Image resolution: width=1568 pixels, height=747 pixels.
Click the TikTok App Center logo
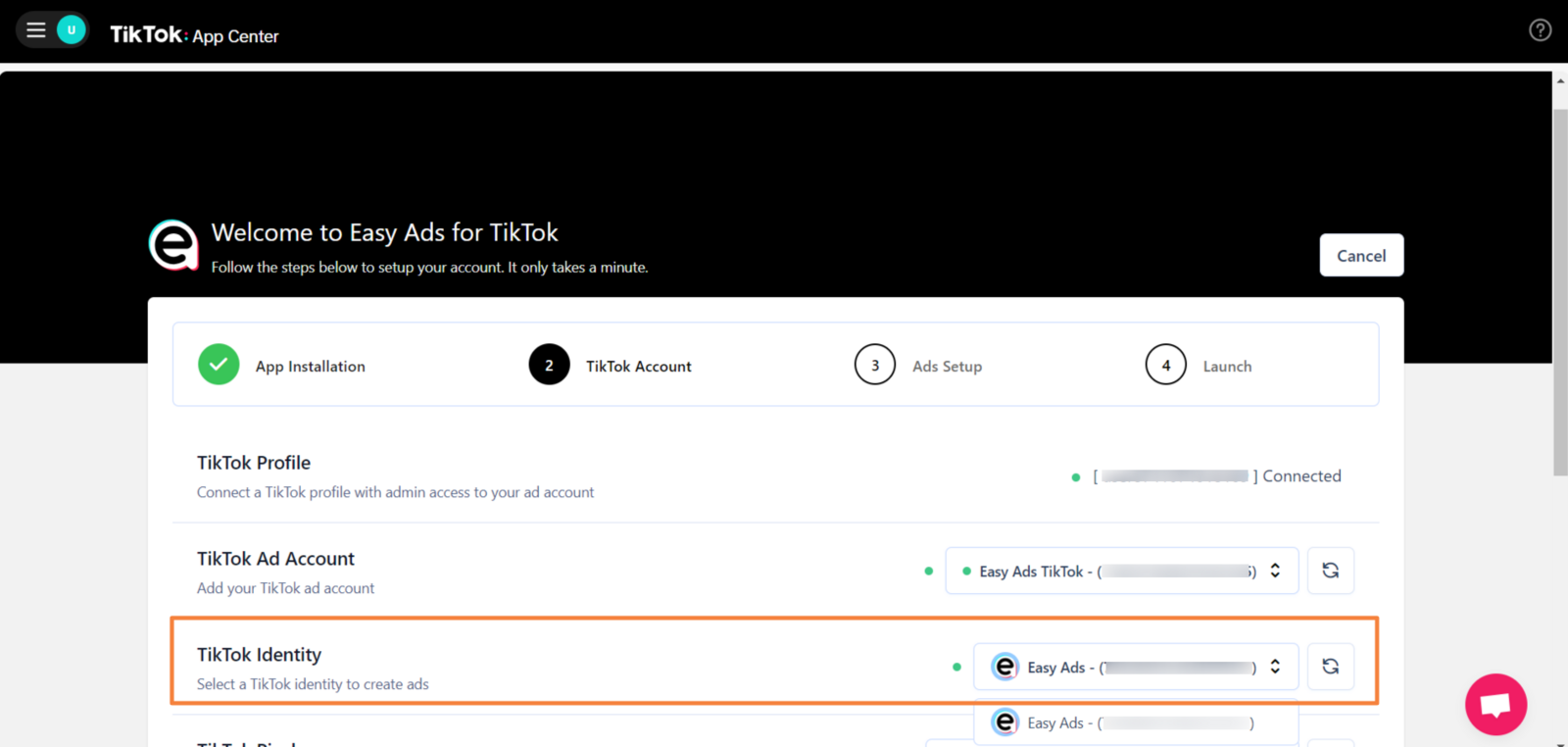194,35
